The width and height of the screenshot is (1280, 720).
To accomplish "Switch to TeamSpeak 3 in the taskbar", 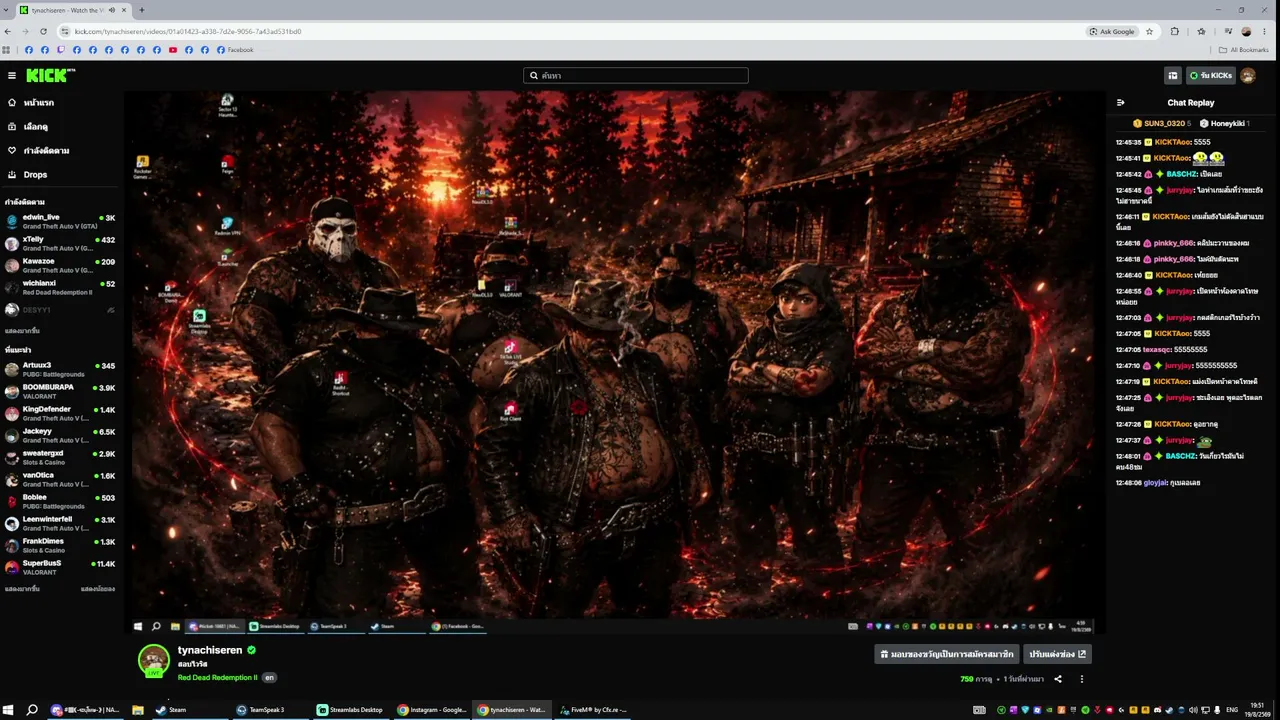I will point(270,710).
